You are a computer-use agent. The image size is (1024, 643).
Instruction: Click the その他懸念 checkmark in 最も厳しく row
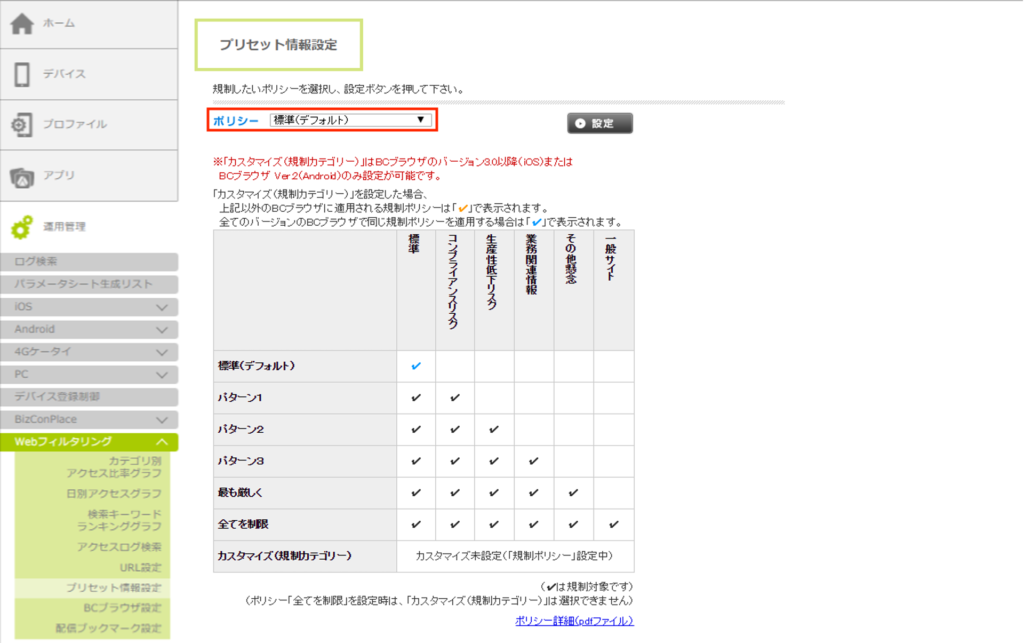point(573,493)
